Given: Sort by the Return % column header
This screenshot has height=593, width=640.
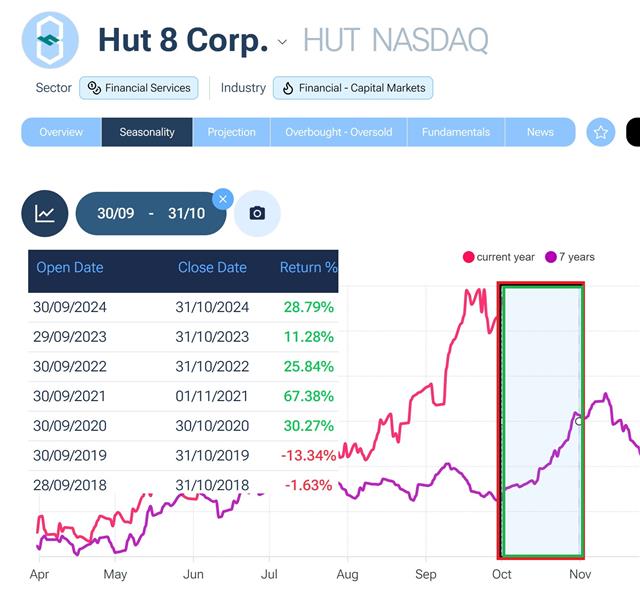Looking at the screenshot, I should point(308,268).
